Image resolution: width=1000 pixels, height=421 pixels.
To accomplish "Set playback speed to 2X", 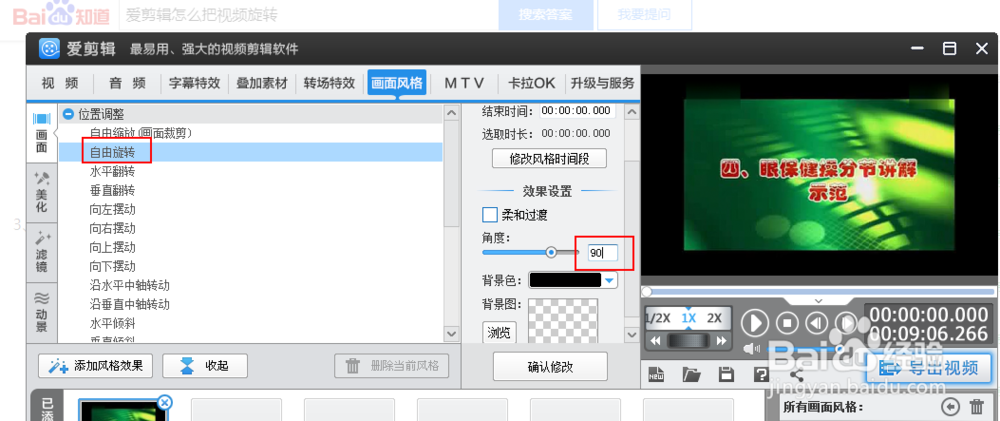I will click(x=714, y=318).
